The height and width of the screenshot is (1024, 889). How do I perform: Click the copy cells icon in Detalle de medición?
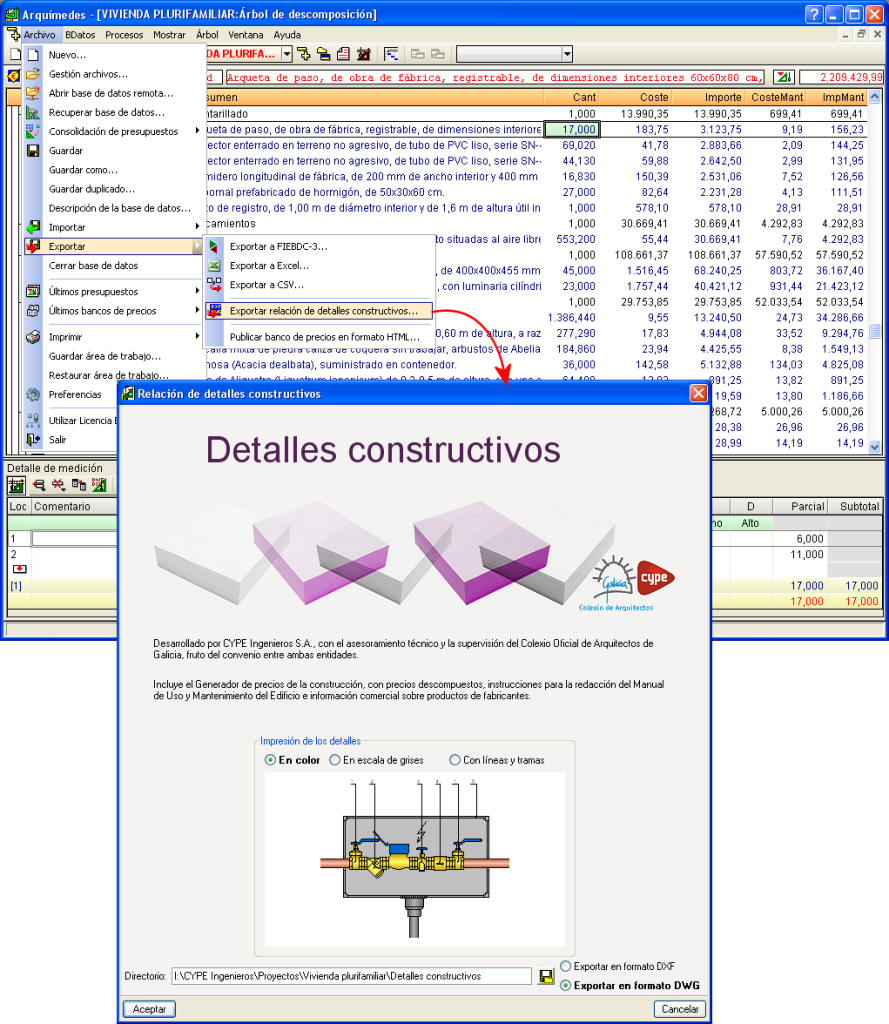(x=78, y=485)
